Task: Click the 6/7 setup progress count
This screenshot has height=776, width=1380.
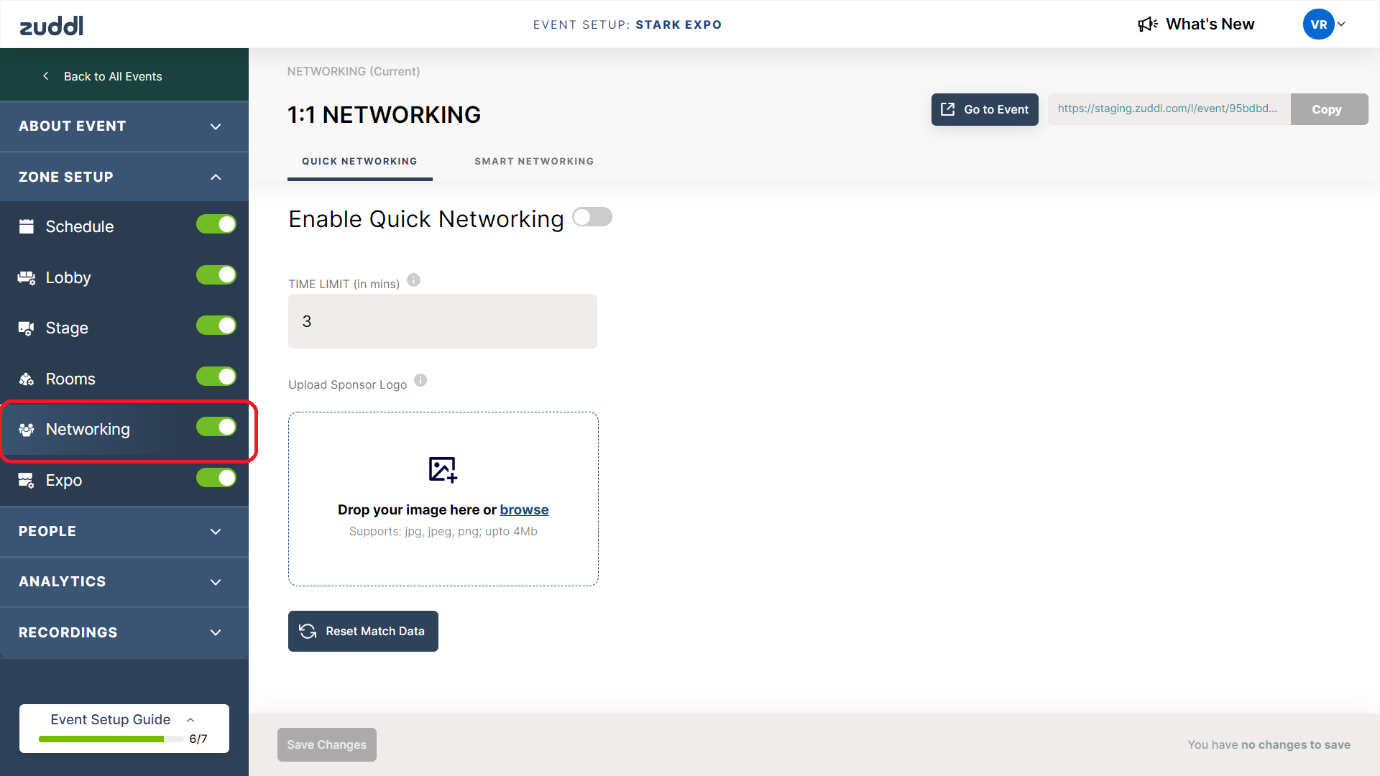Action: point(198,739)
